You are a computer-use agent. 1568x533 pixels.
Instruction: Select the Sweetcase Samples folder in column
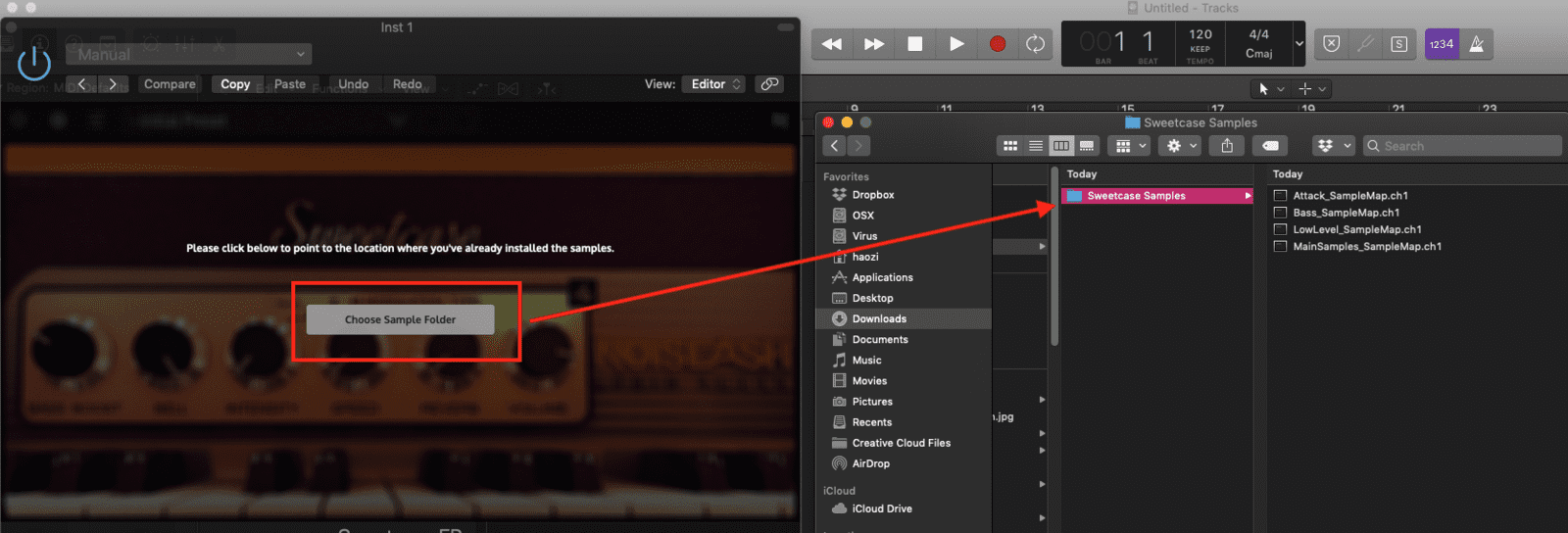(1157, 196)
